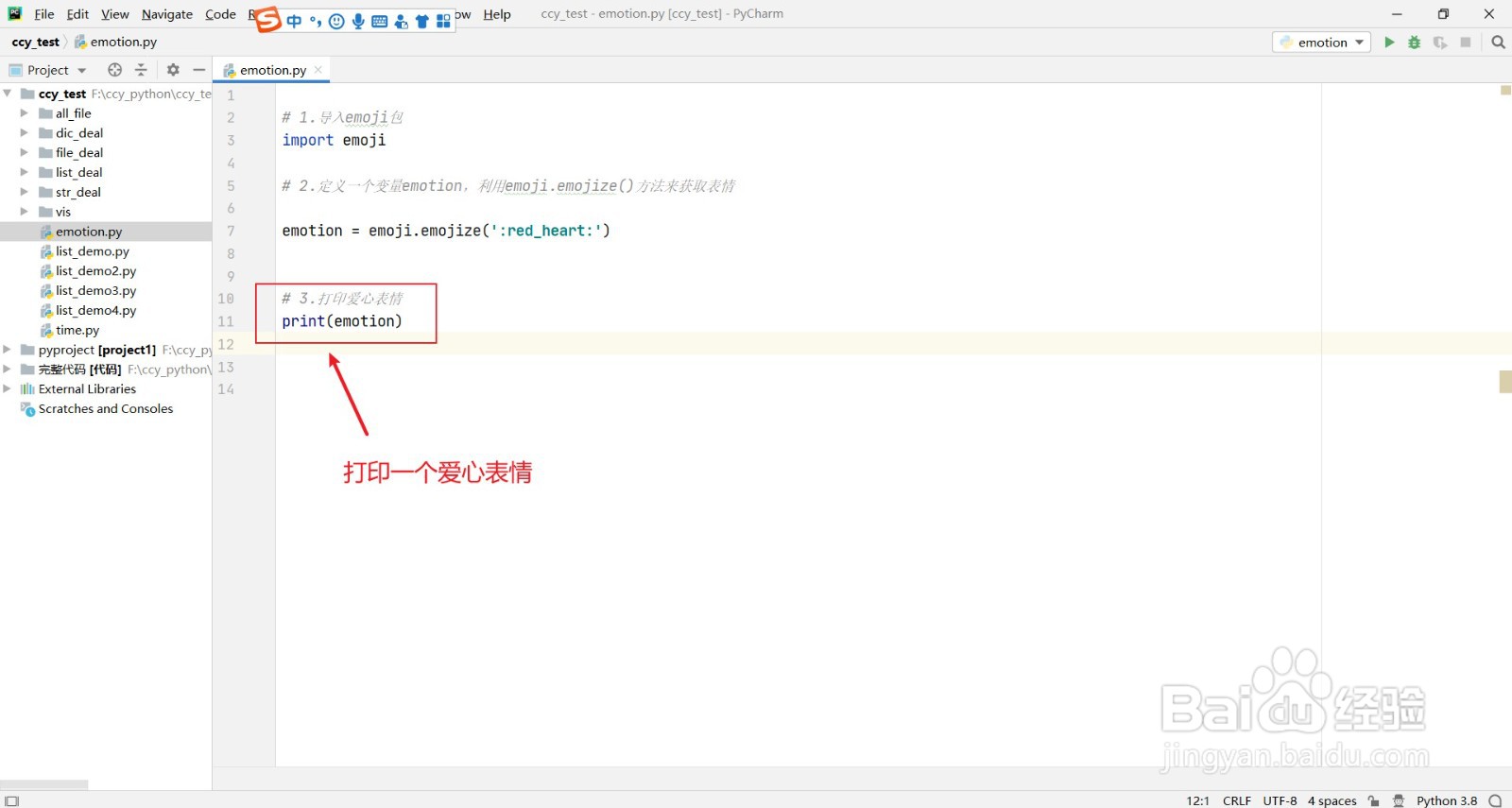Close the emotion.py editor tab
The image size is (1512, 808).
[x=318, y=70]
